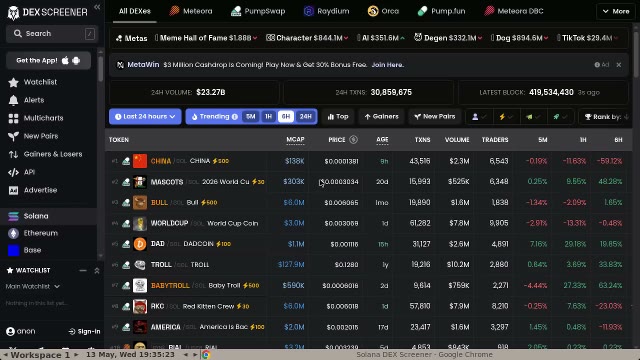
Task: Switch to the Meteora DBC tab
Action: [514, 11]
